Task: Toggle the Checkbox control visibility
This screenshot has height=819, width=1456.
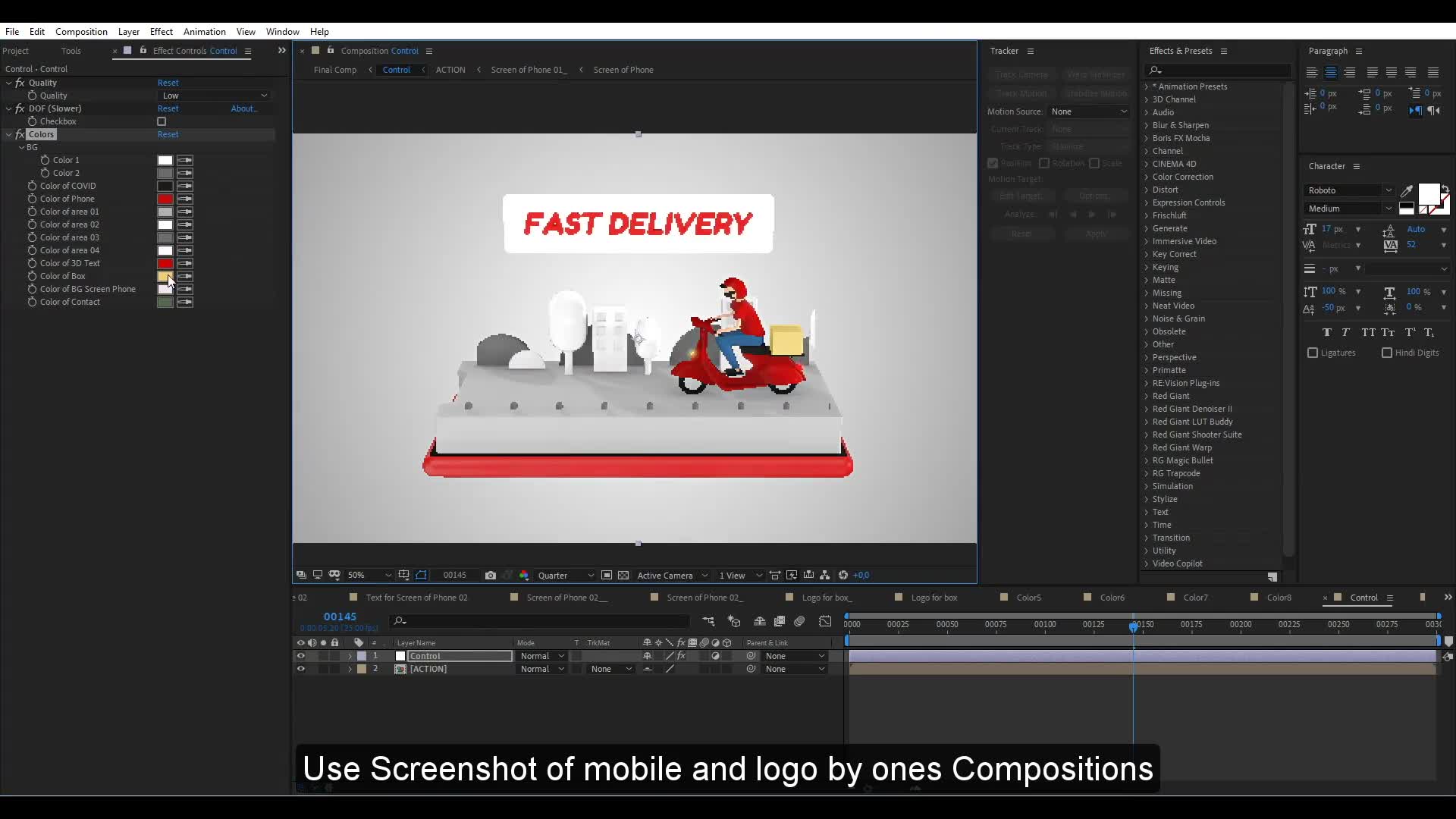Action: tap(161, 120)
